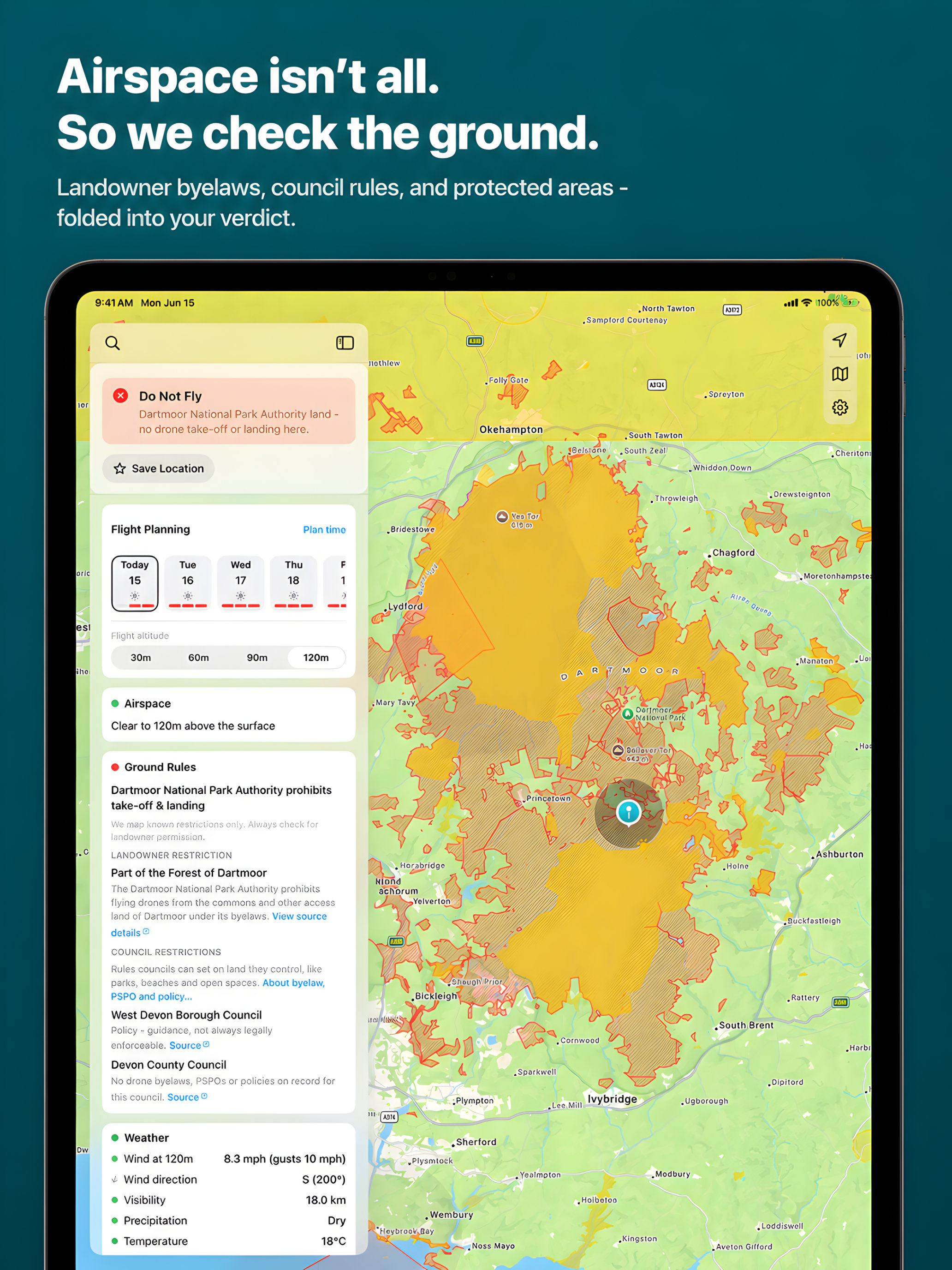
Task: Tap the Do Not Fly verdict banner
Action: [x=228, y=411]
